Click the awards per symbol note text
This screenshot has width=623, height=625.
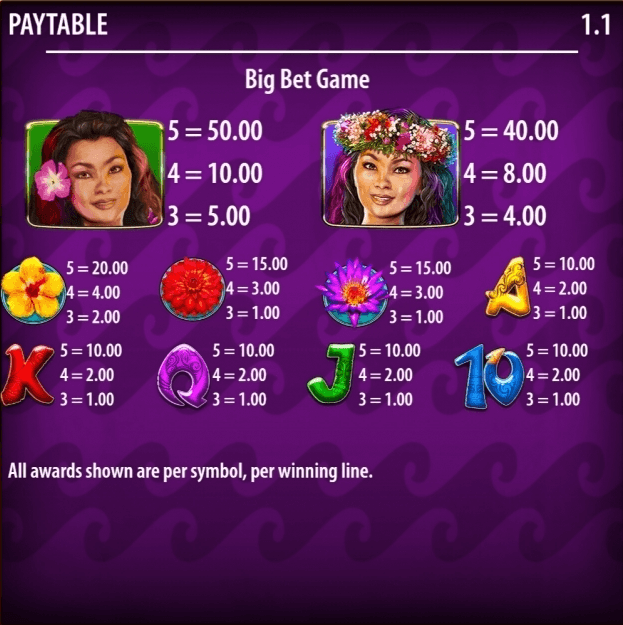click(190, 471)
